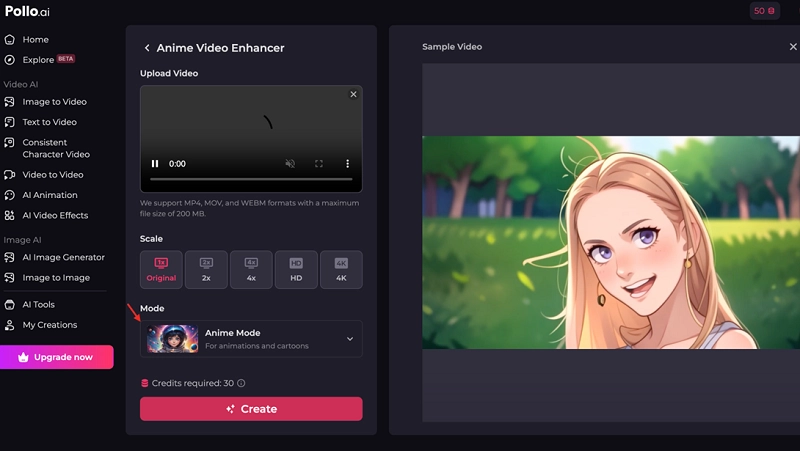Click the Upgrade now button

click(x=56, y=357)
